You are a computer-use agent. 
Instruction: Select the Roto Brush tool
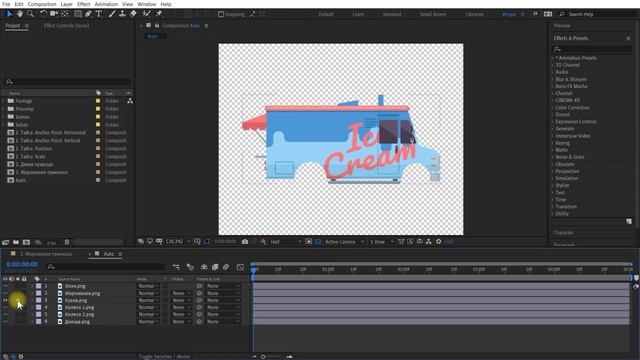(x=147, y=14)
